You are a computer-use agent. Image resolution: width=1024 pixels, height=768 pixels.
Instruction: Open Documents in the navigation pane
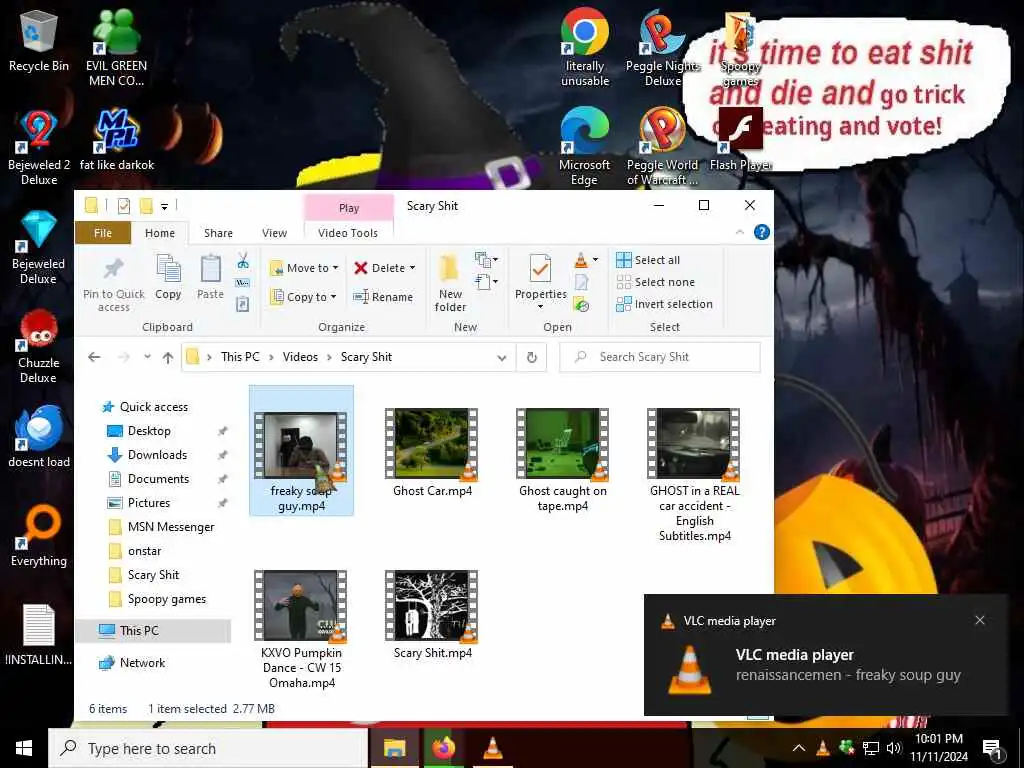click(x=158, y=479)
